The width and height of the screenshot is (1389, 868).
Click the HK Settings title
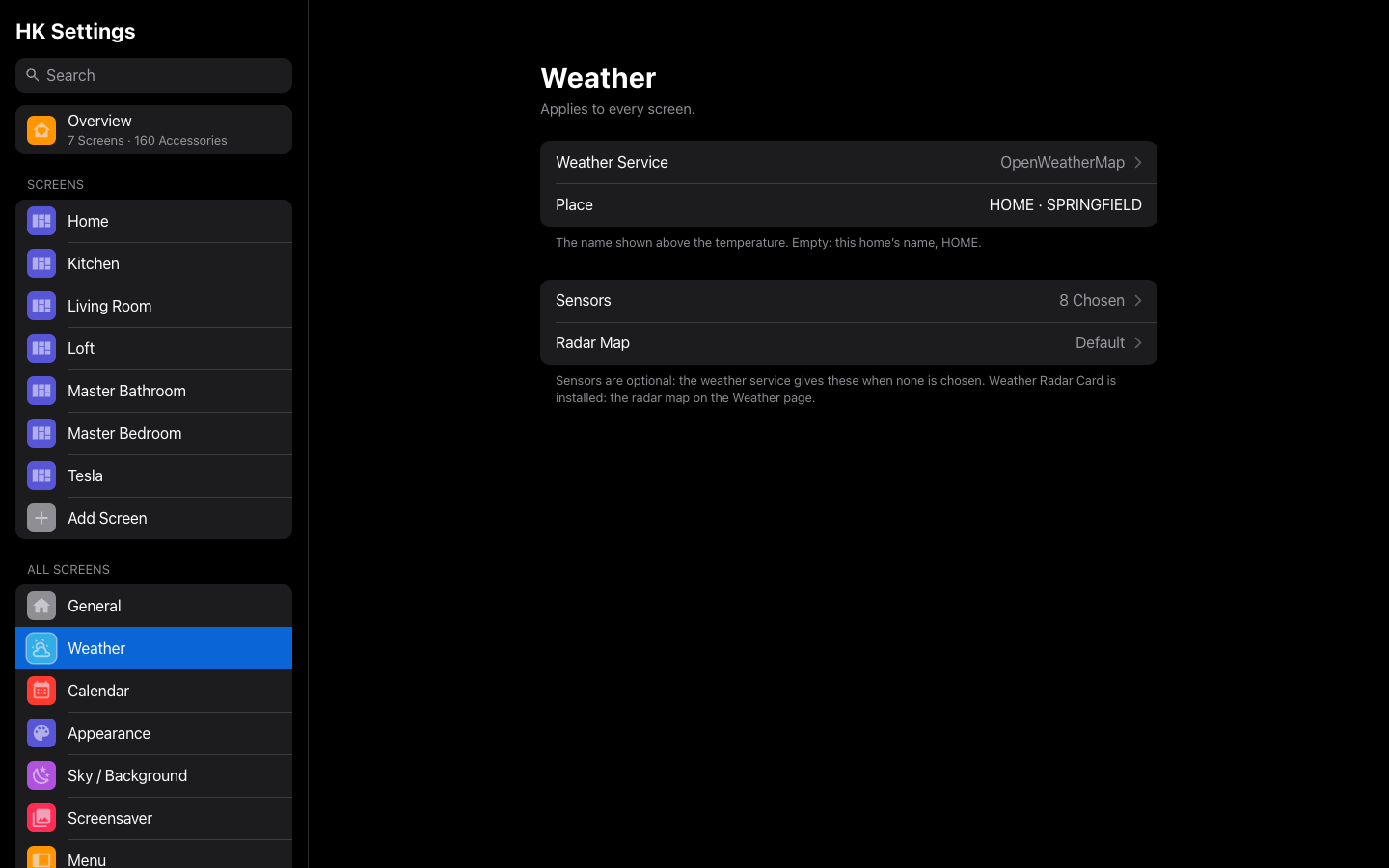pos(75,31)
